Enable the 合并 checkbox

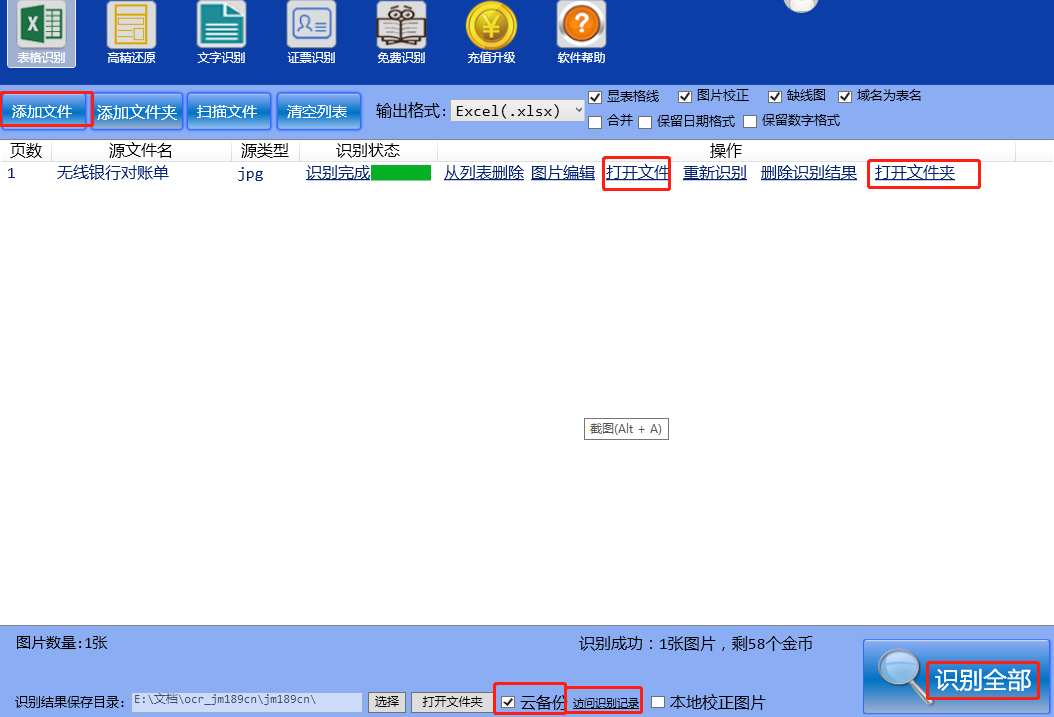[595, 122]
